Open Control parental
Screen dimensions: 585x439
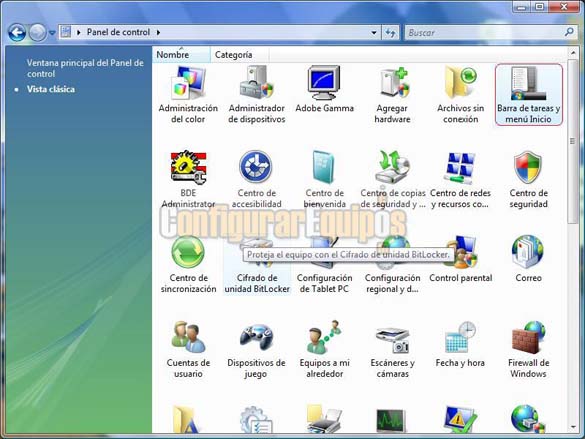pyautogui.click(x=460, y=259)
